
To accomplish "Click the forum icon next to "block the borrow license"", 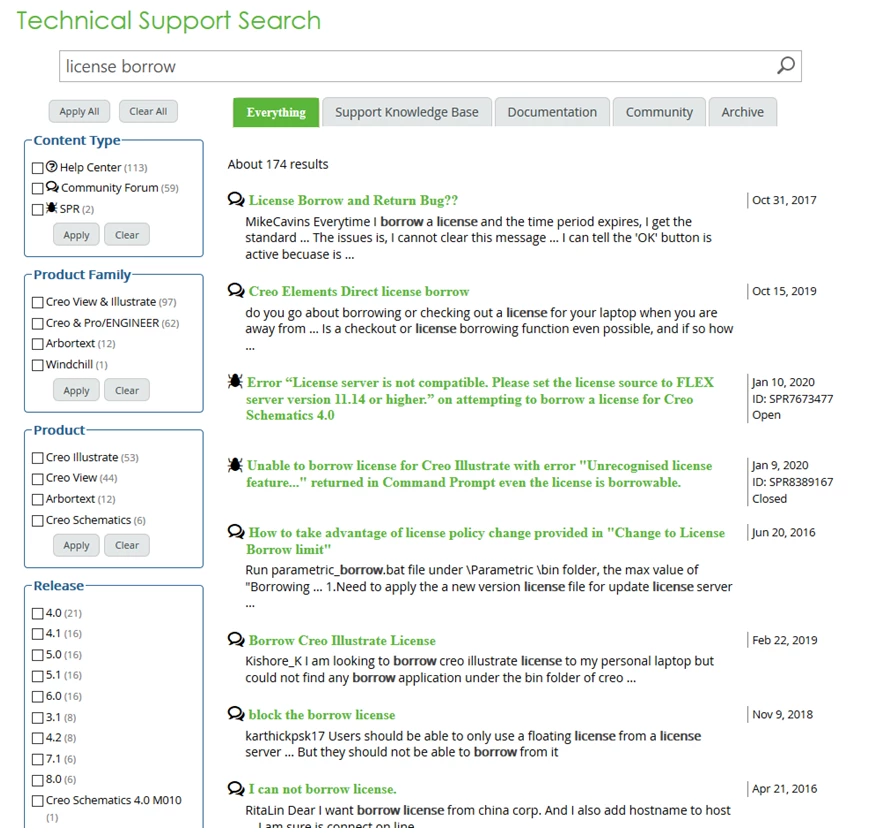I will 234,714.
